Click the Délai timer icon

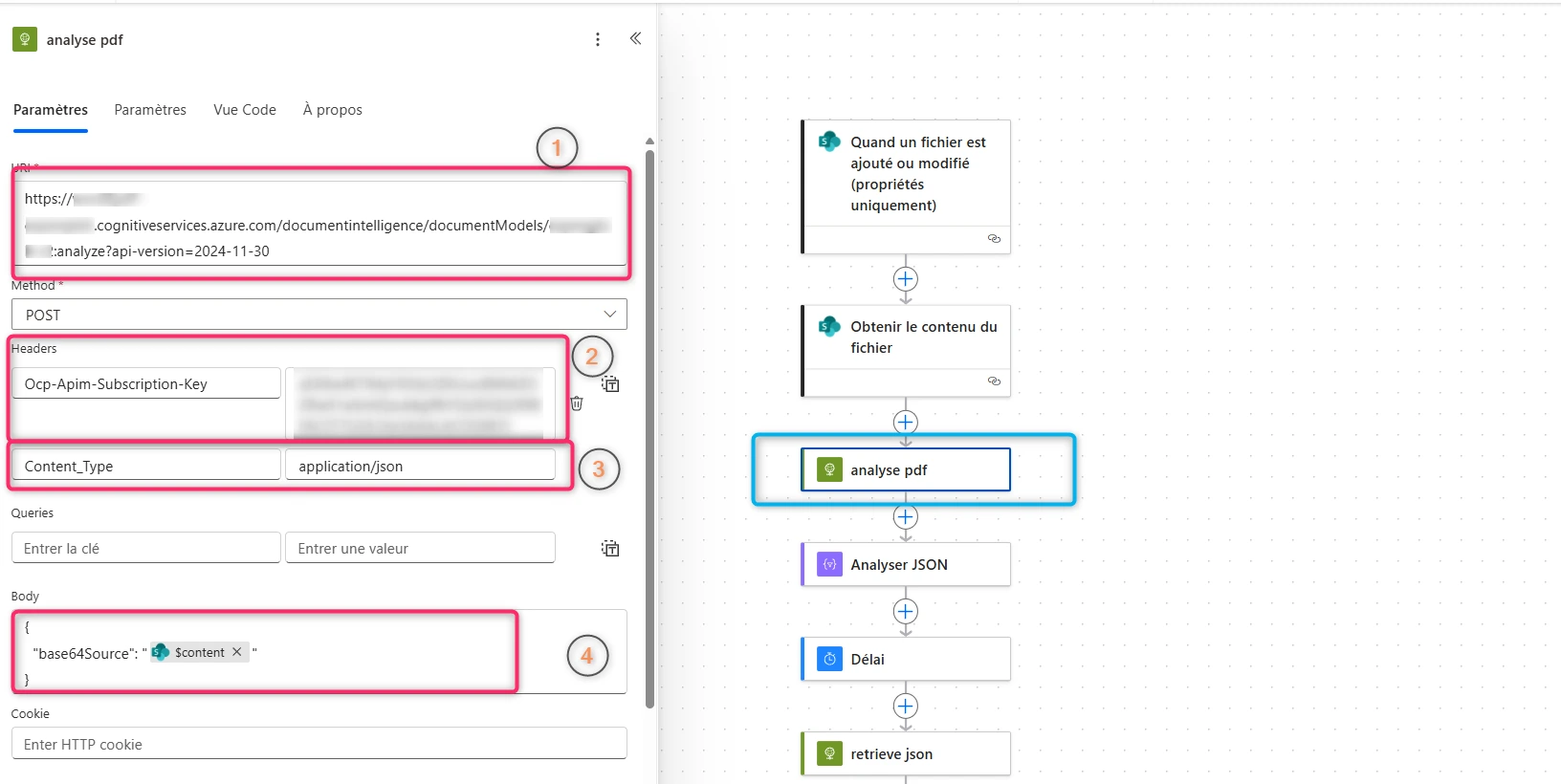[829, 660]
